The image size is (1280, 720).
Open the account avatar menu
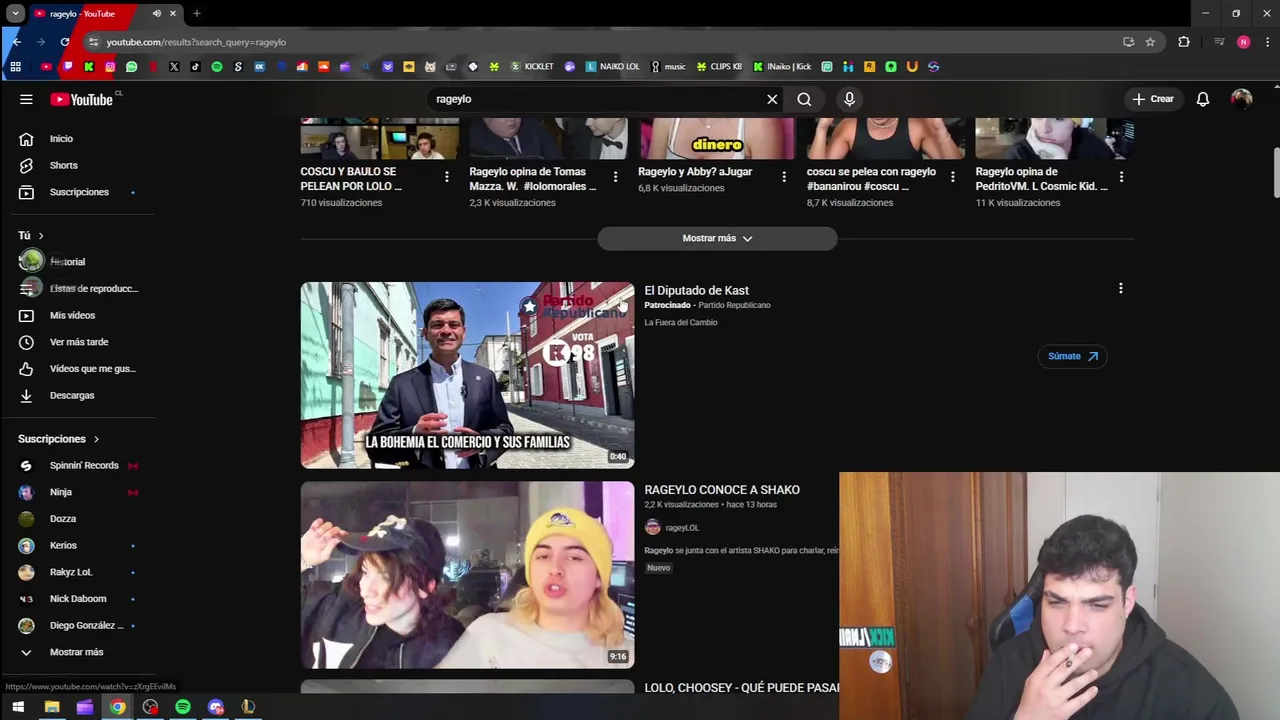(1242, 99)
